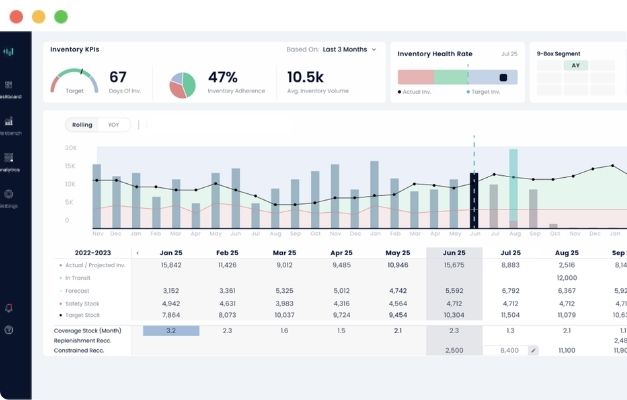This screenshot has width=627, height=400.
Task: Click the AY cell in 9-Box Segment
Action: point(576,65)
